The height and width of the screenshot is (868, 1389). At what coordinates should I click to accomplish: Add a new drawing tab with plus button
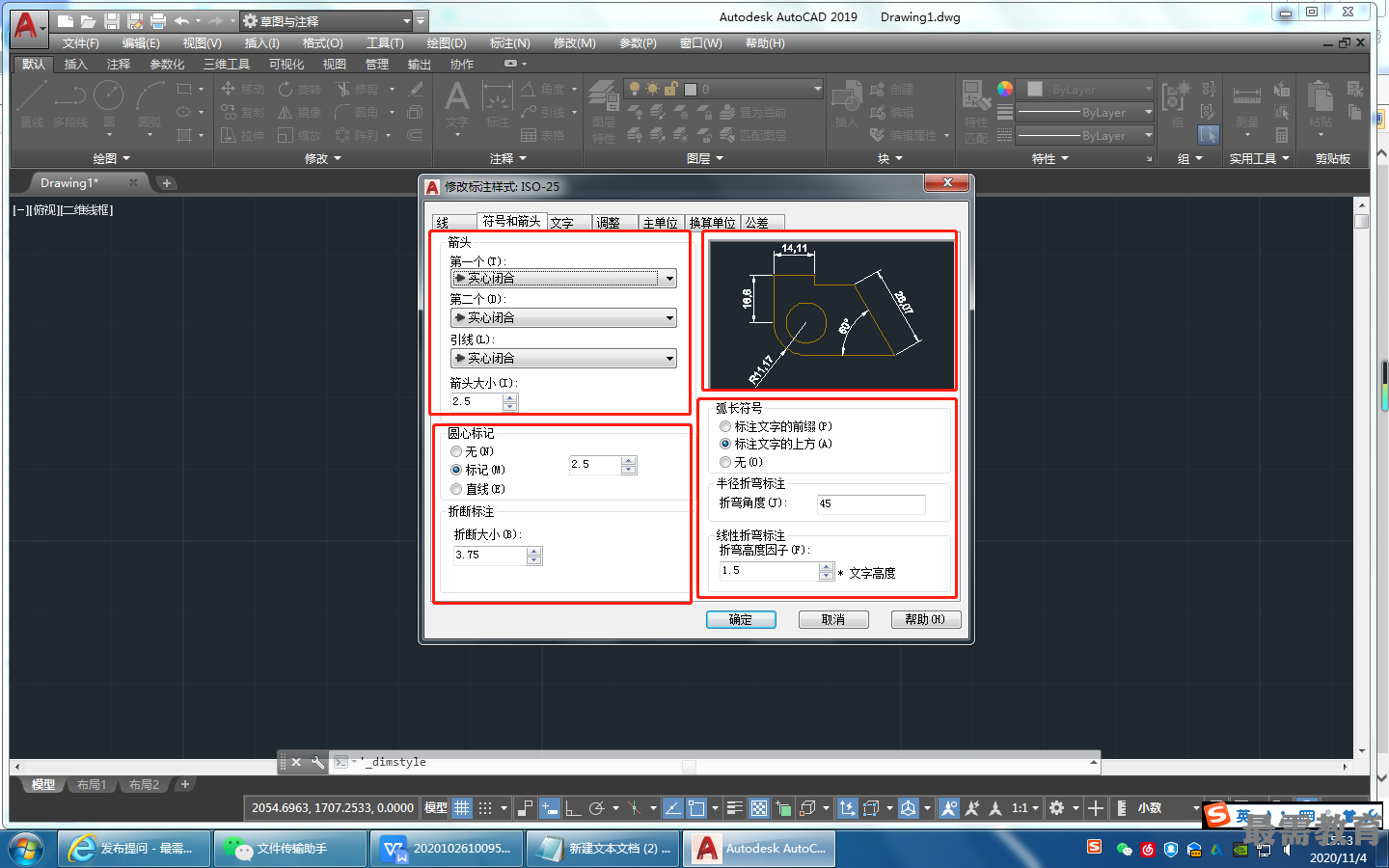166,183
